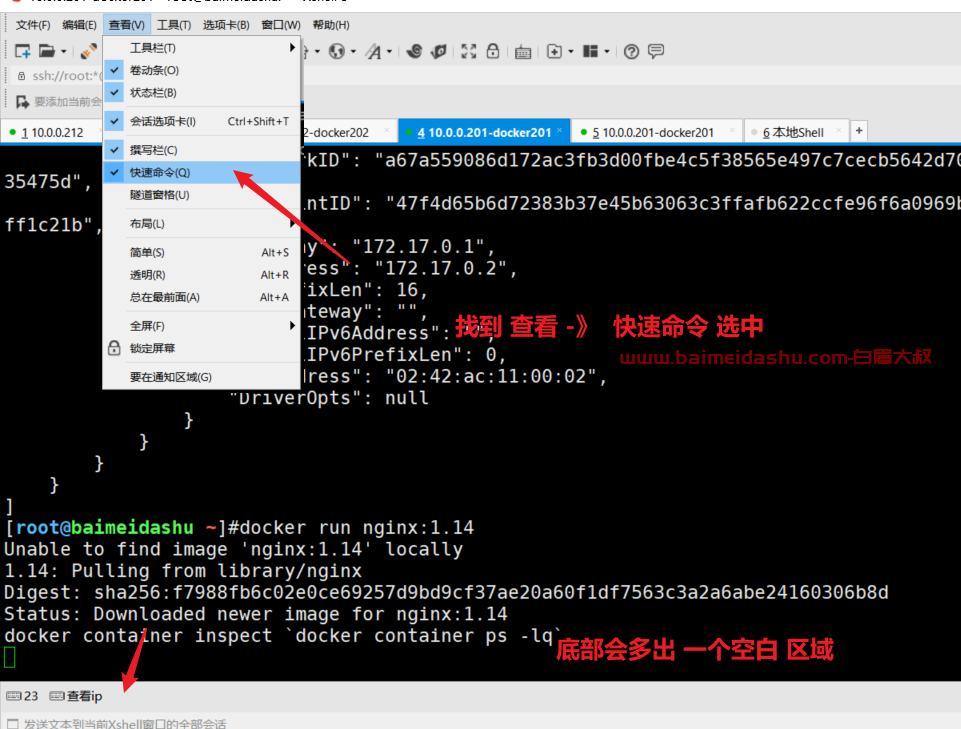Select 要在通知区域(G) menu item
961x729 pixels.
pyautogui.click(x=202, y=377)
